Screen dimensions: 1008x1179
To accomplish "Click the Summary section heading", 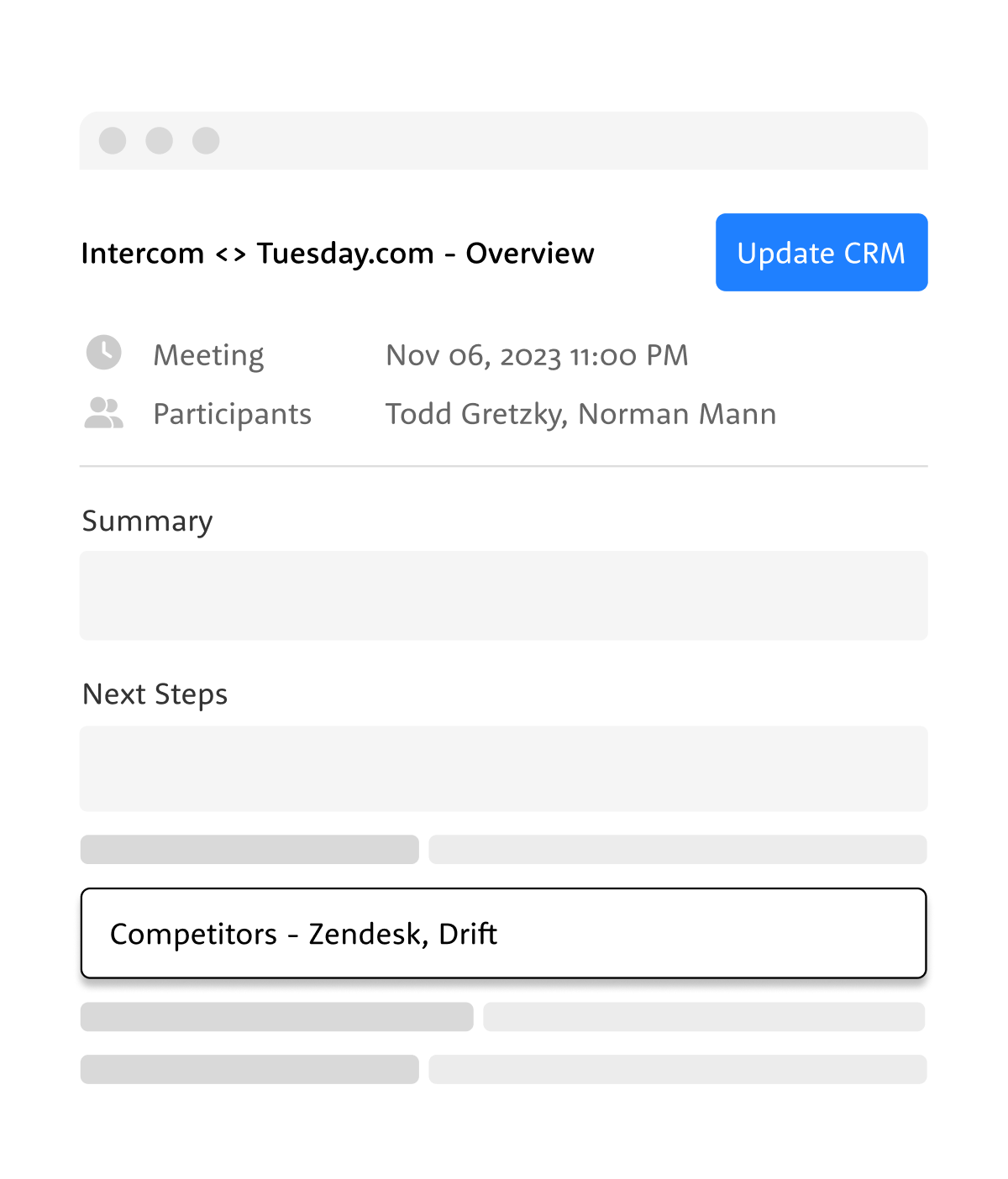I will [x=148, y=521].
